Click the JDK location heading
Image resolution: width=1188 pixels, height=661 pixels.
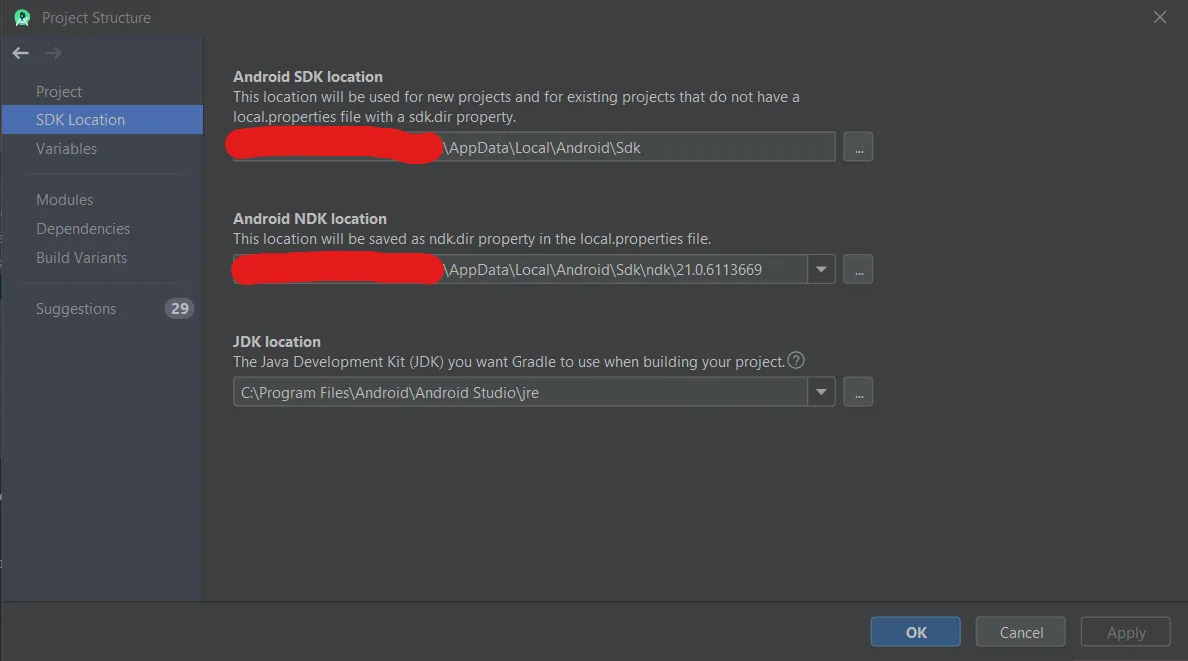coord(277,342)
